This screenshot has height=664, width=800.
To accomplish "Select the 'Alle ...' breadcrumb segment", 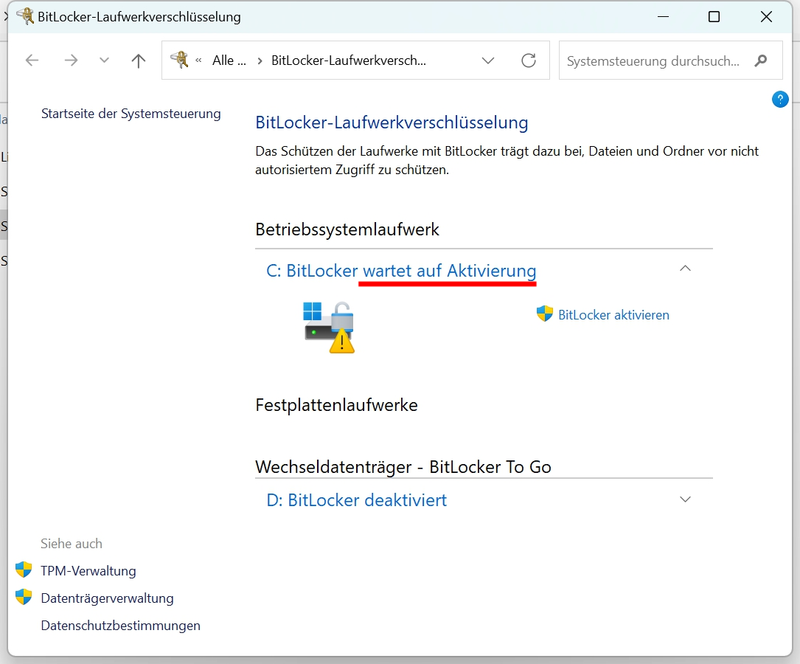I will click(x=228, y=61).
